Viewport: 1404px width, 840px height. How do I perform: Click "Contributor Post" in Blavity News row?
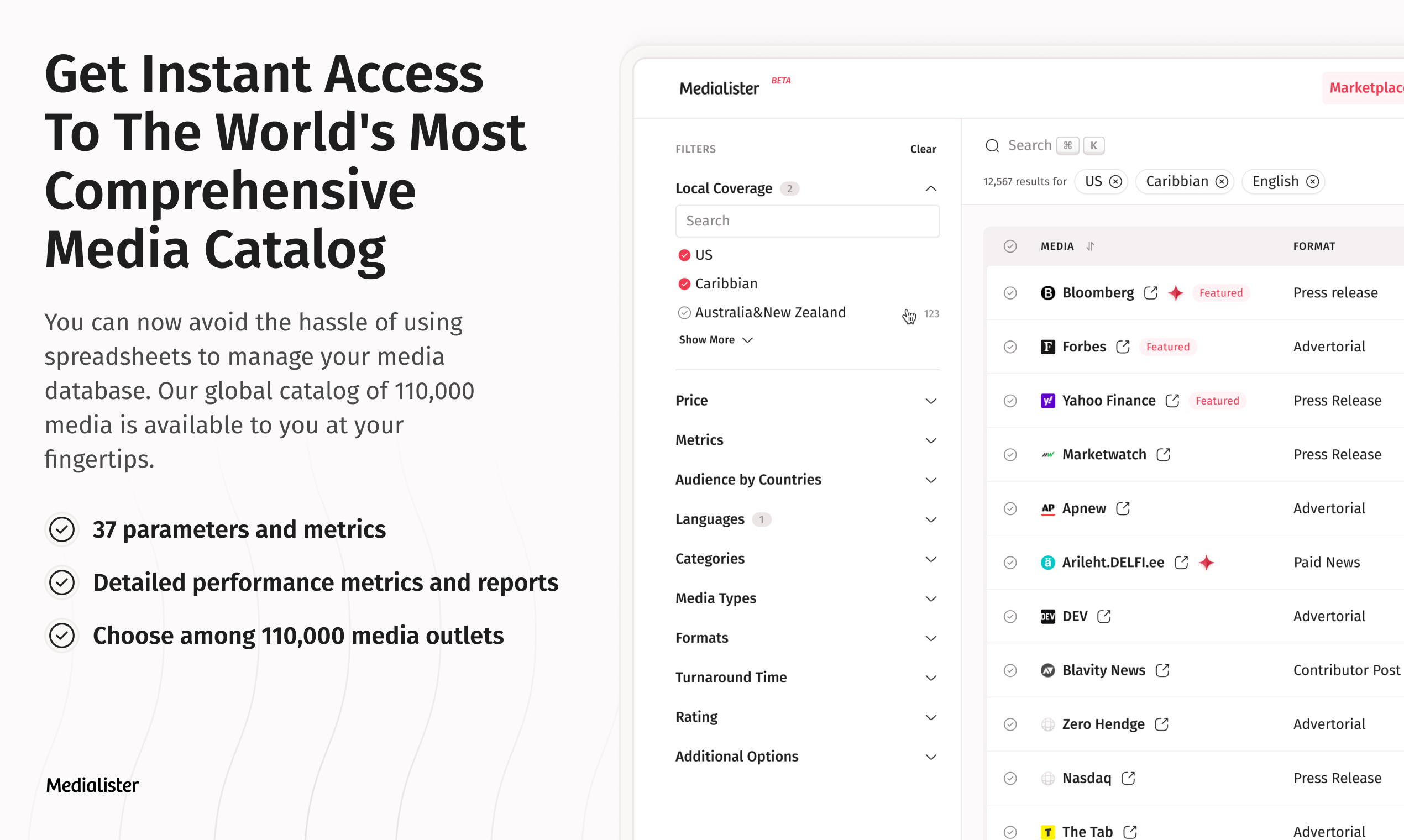(1347, 670)
